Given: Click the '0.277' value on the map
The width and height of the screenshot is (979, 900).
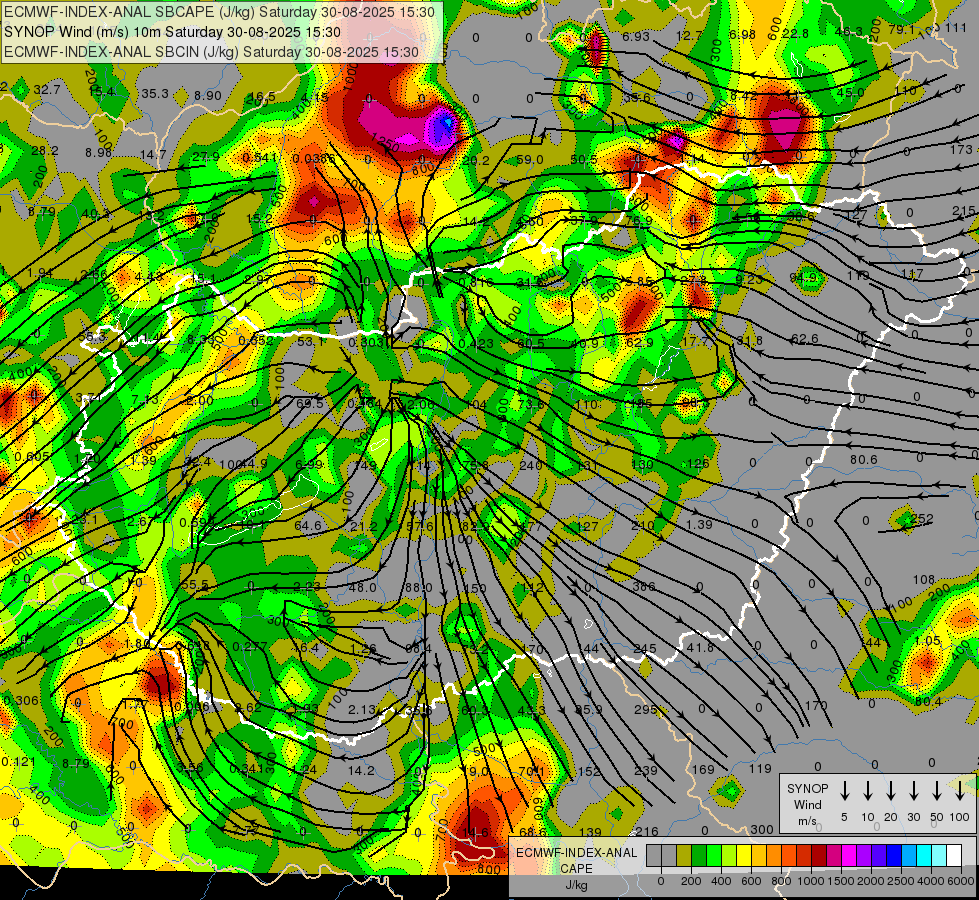Looking at the screenshot, I should [x=250, y=646].
